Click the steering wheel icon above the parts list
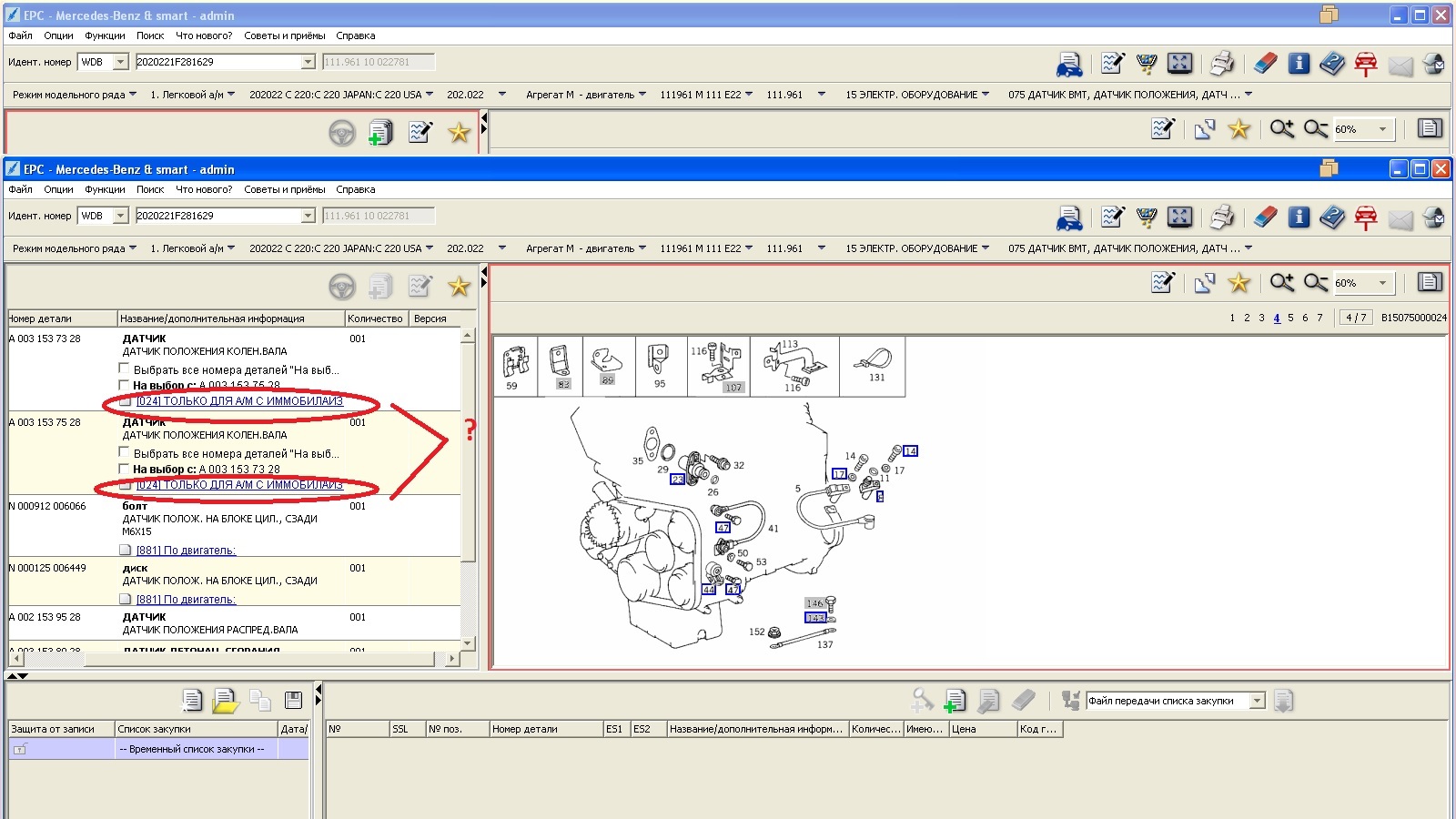The image size is (1456, 819). coord(342,287)
